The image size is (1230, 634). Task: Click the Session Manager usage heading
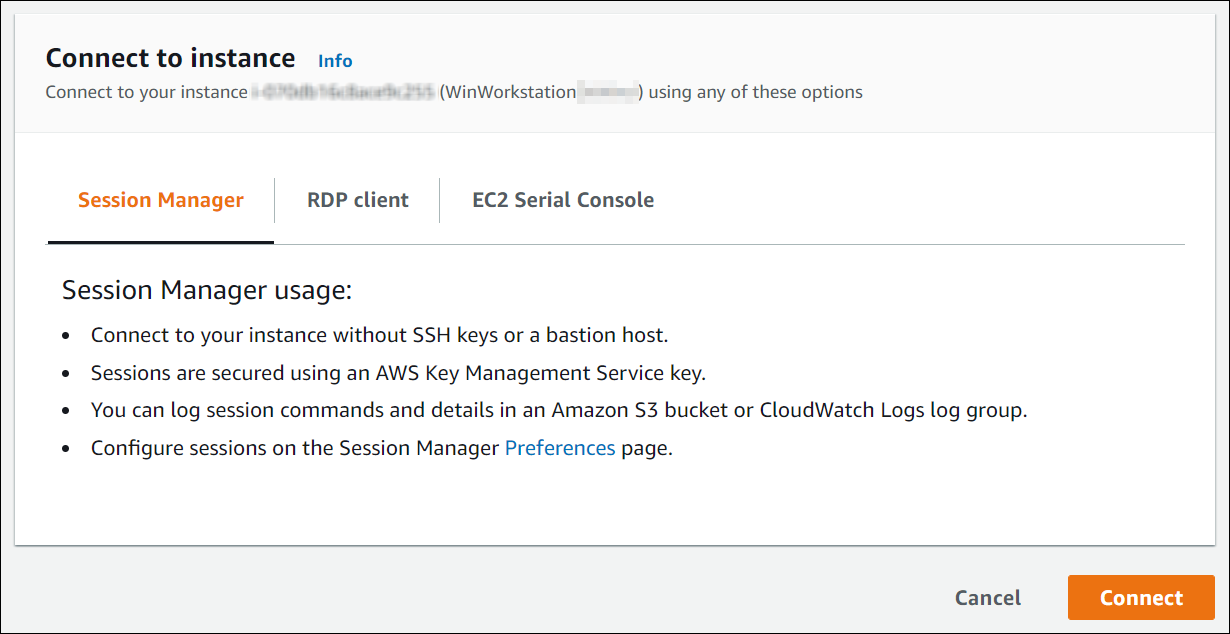pos(207,291)
